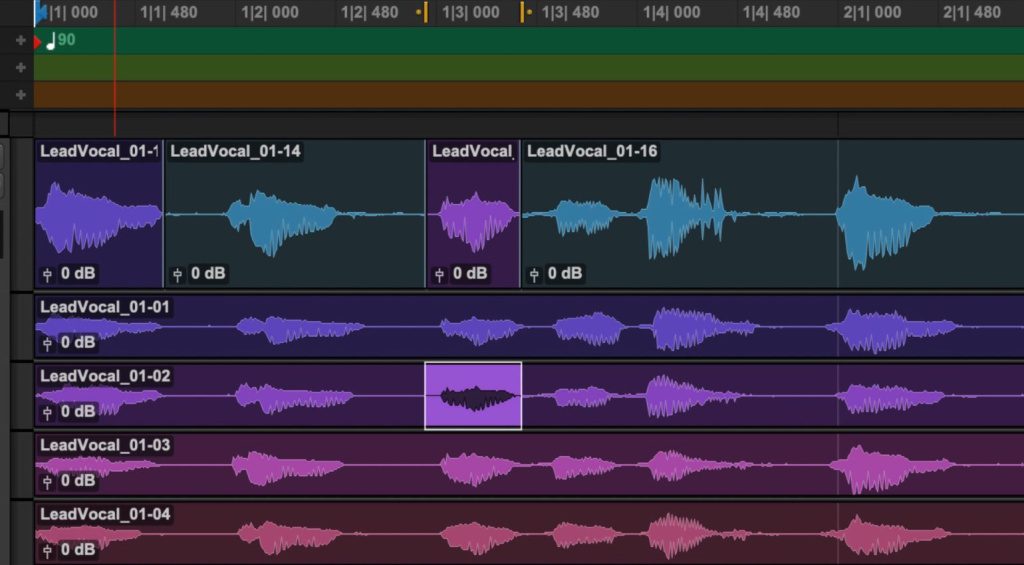Select the LeadVocal_01-01 playlist lane name
The width and height of the screenshot is (1024, 565).
point(105,307)
